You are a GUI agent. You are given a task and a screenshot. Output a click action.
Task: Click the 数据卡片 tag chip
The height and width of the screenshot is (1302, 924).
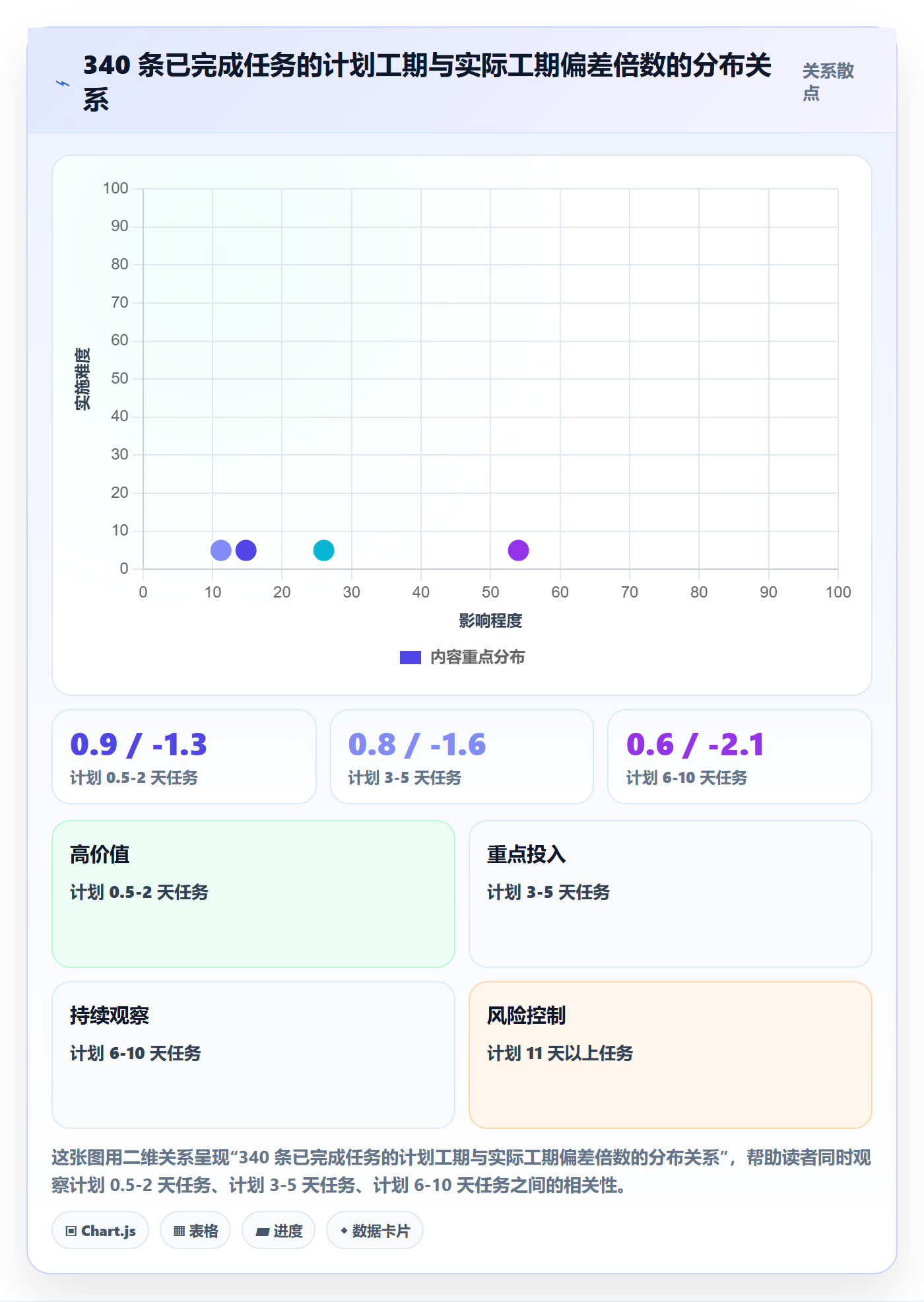click(375, 1231)
